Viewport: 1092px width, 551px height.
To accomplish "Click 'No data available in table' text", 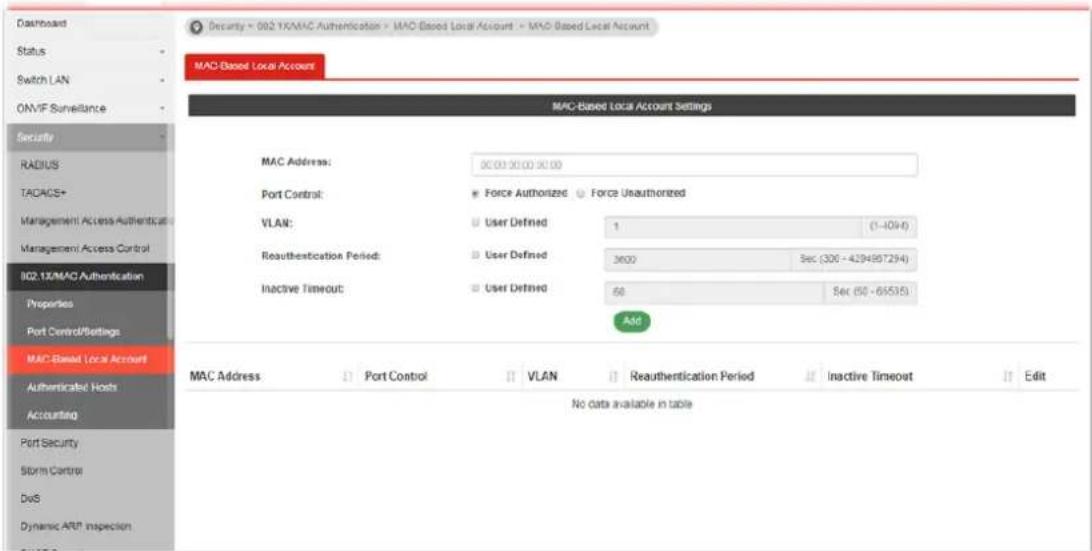I will tap(632, 404).
